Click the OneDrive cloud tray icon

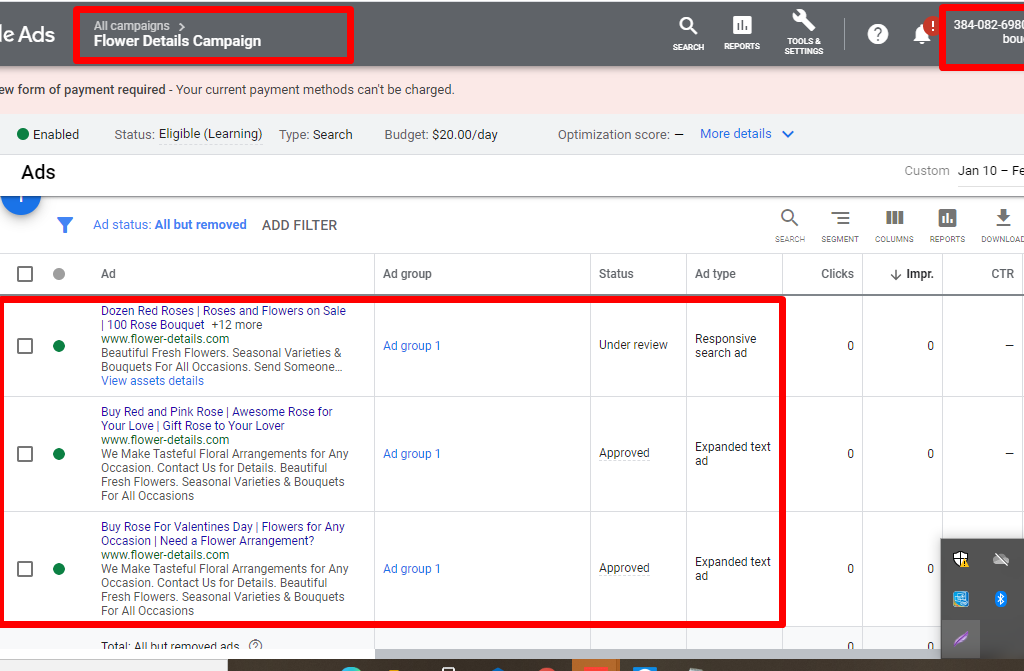click(x=1000, y=559)
